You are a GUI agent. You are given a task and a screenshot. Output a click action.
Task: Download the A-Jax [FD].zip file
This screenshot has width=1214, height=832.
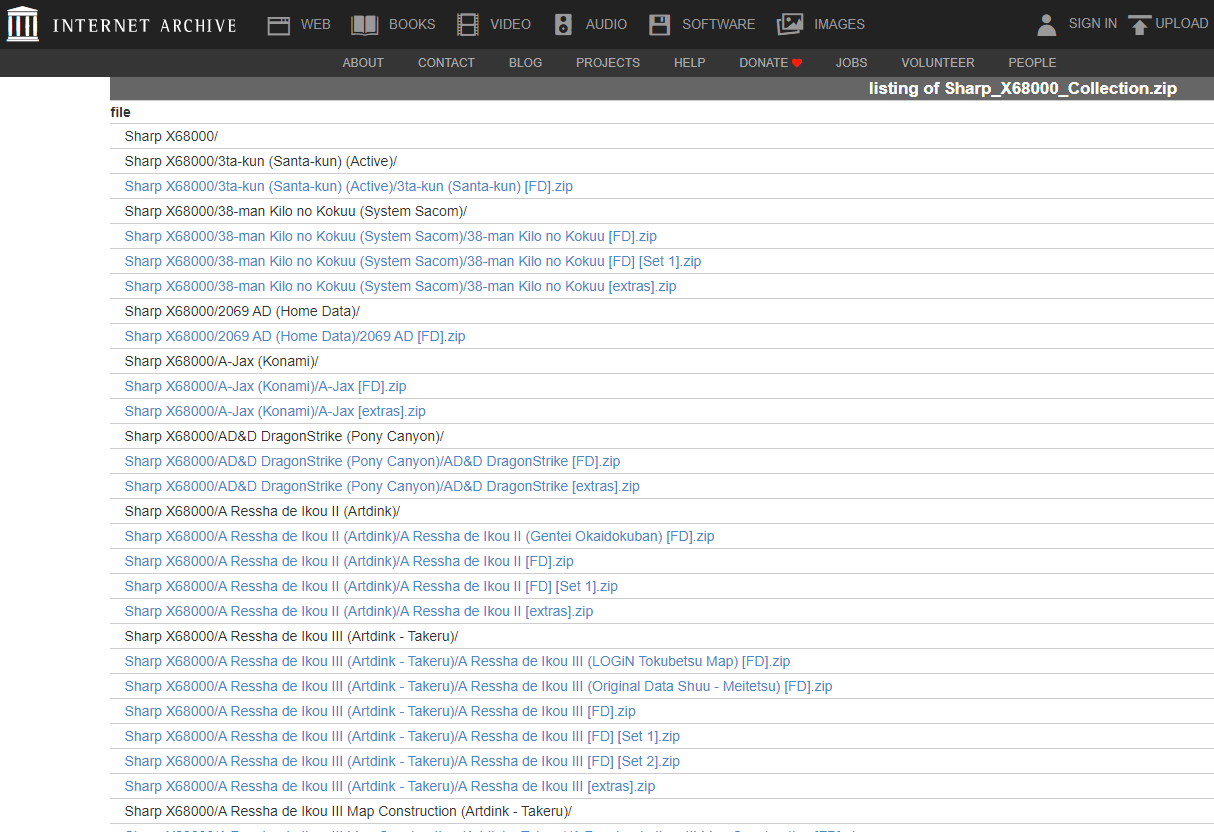click(266, 386)
